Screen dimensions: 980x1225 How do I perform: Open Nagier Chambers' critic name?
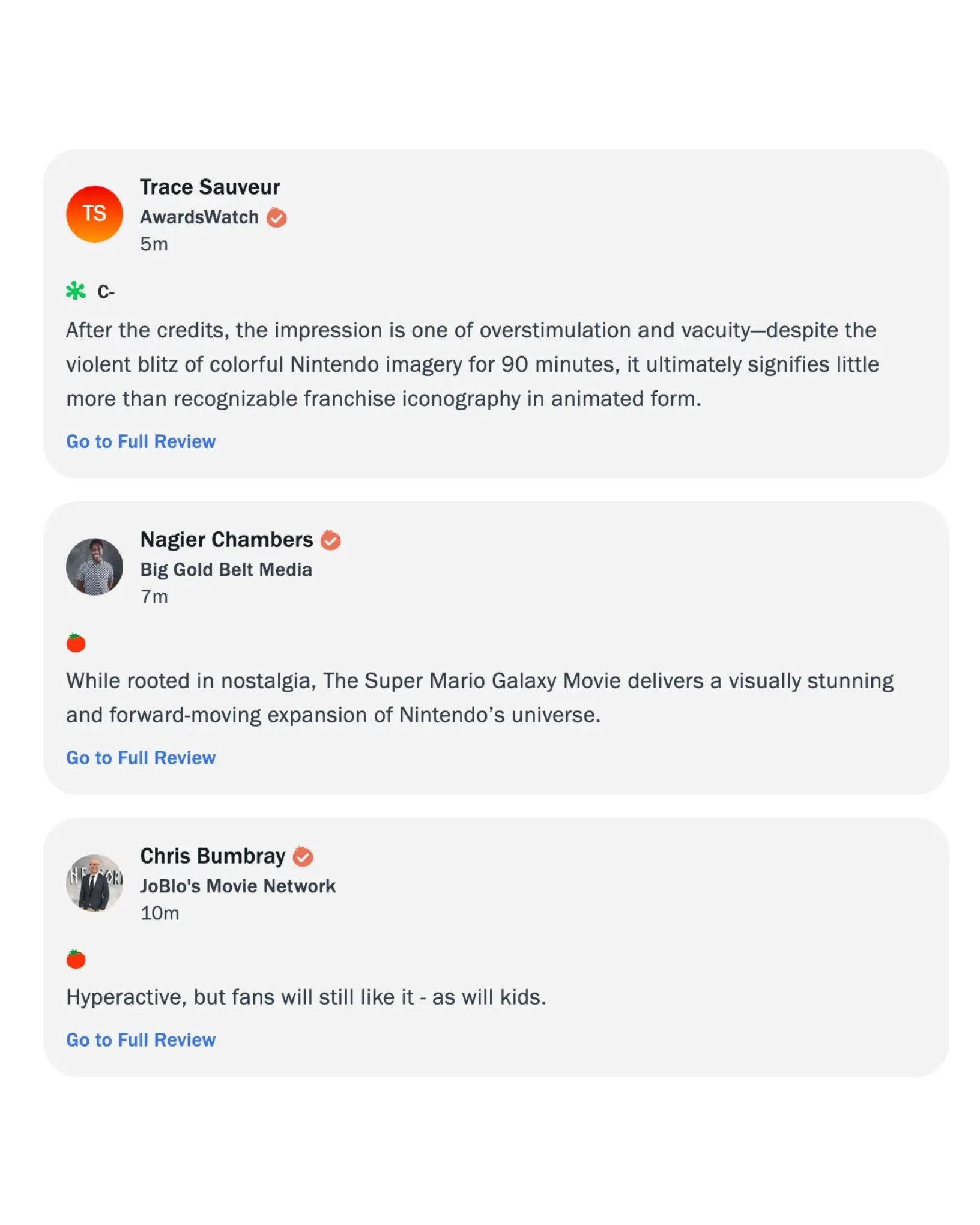click(226, 539)
